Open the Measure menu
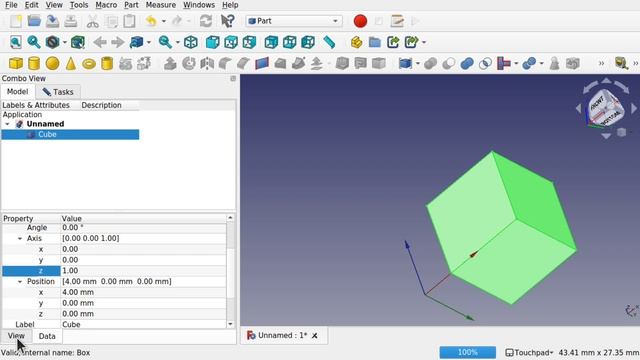This screenshot has width=640, height=360. pyautogui.click(x=161, y=5)
